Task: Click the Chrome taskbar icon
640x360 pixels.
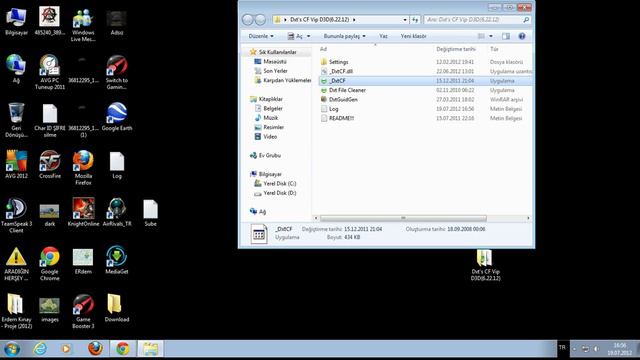Action: [122, 349]
